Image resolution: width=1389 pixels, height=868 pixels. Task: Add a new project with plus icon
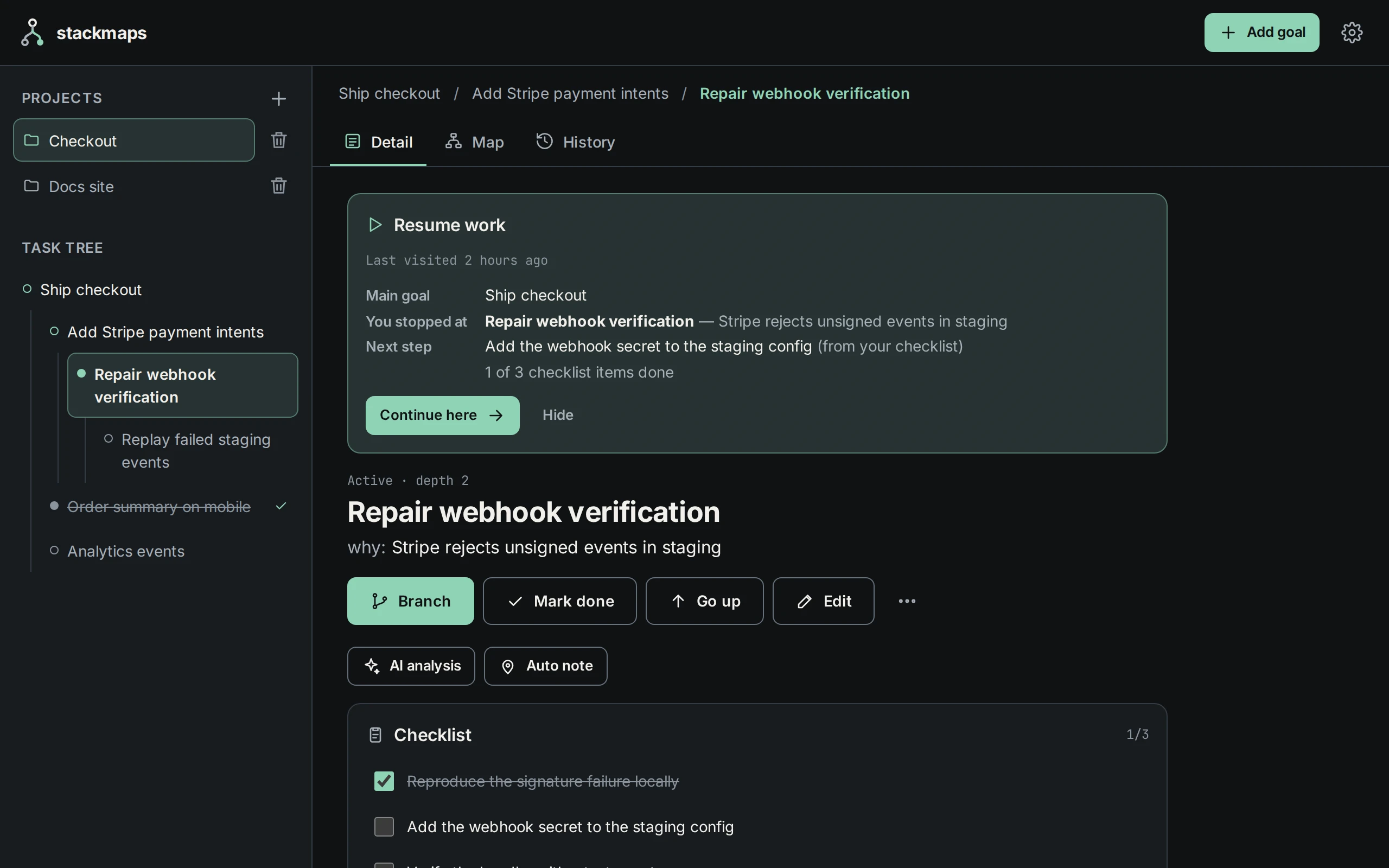278,99
